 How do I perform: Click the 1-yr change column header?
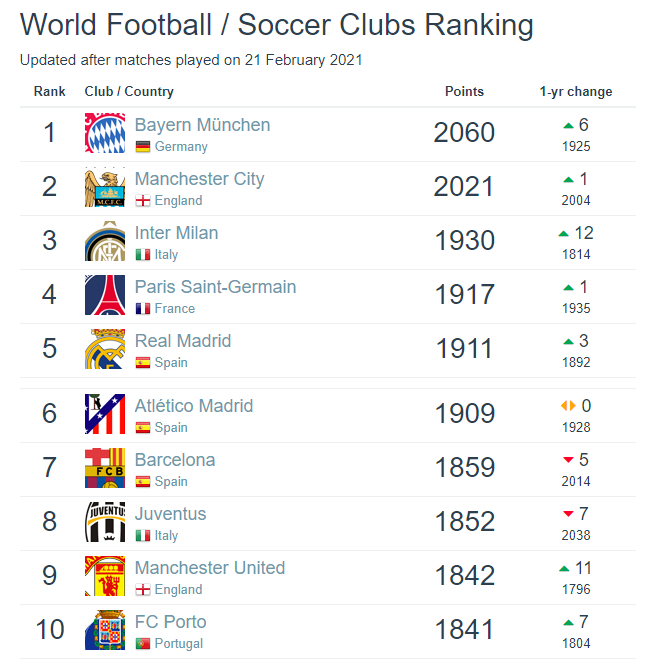576,91
